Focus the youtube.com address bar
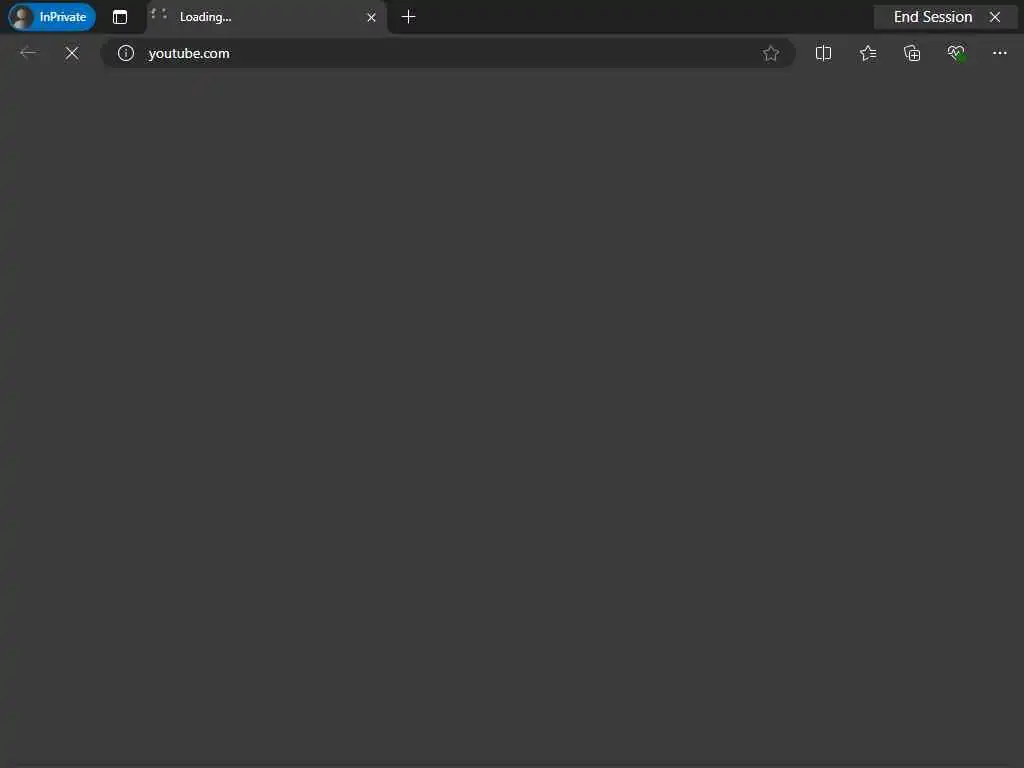 coord(448,53)
